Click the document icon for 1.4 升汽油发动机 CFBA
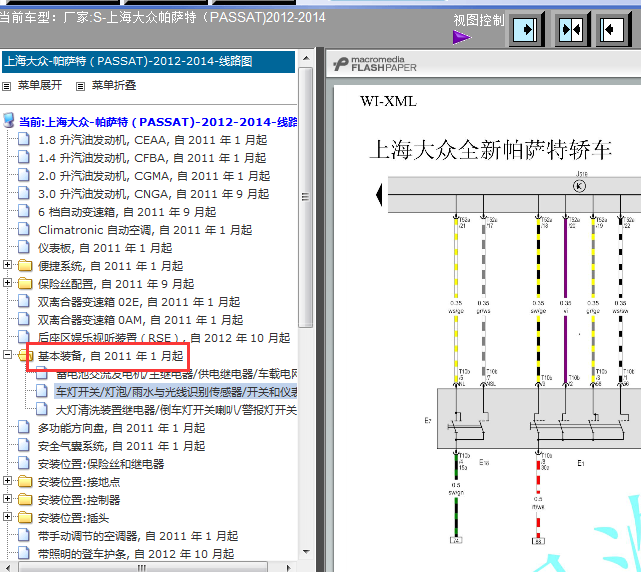This screenshot has height=572, width=641. click(x=24, y=157)
